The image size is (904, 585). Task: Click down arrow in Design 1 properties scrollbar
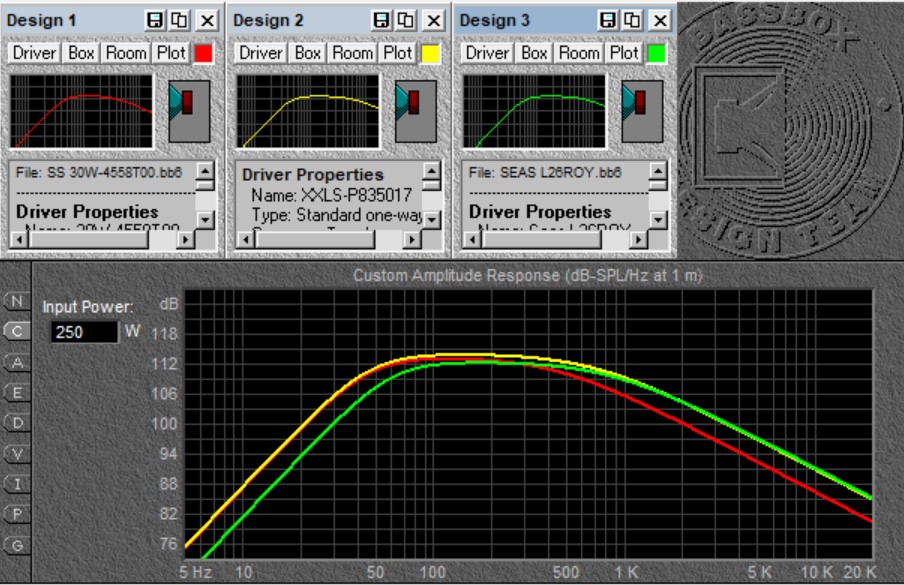tap(205, 220)
